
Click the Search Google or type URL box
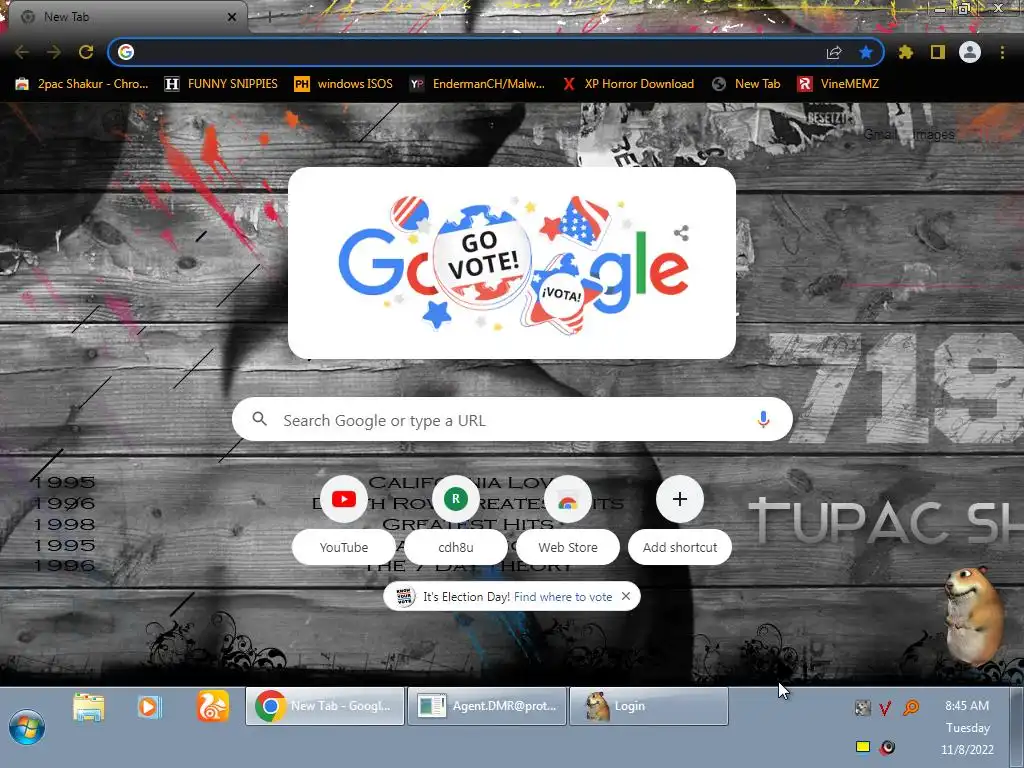(512, 419)
